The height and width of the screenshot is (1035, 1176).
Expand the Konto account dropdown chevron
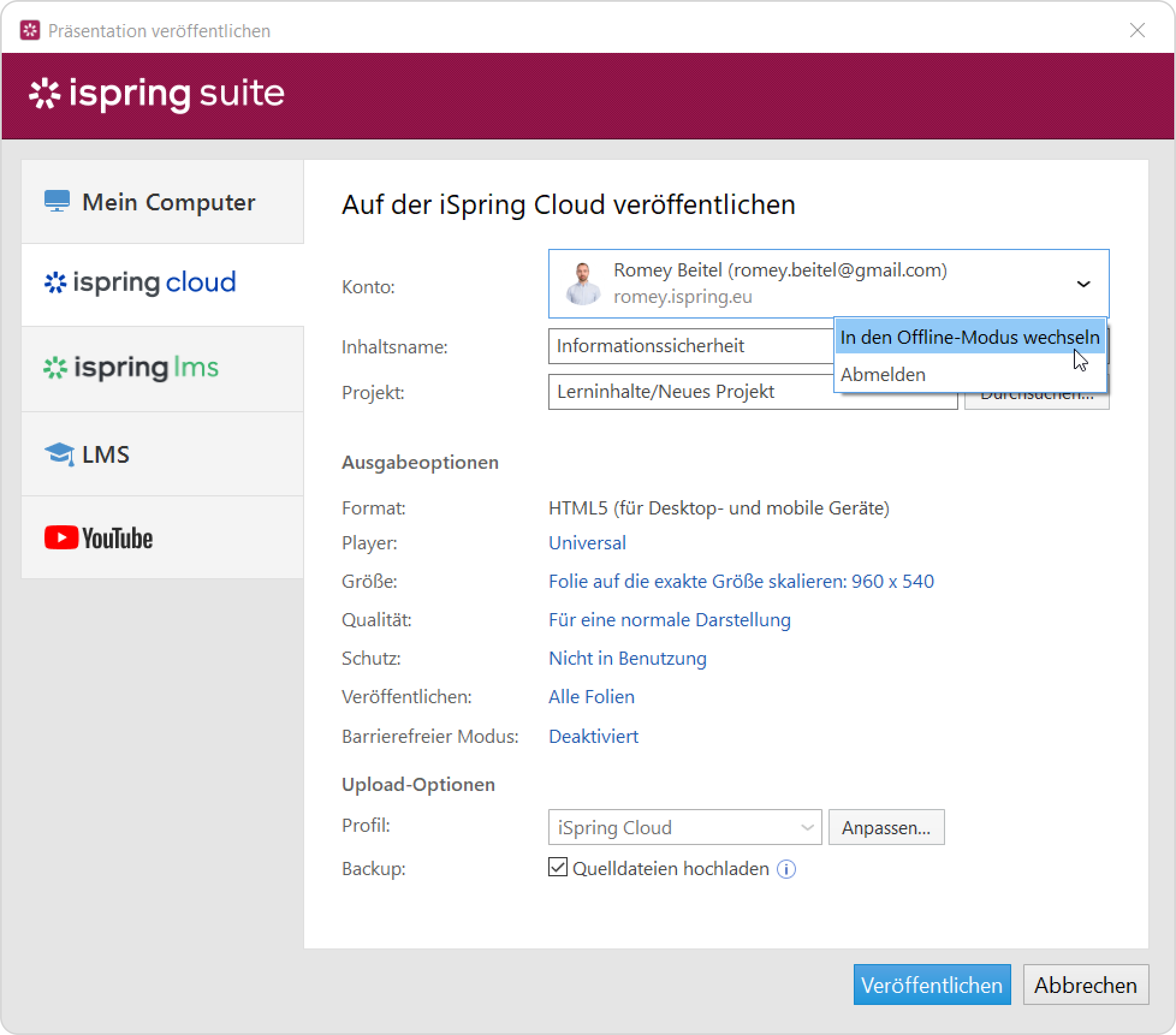(1083, 284)
